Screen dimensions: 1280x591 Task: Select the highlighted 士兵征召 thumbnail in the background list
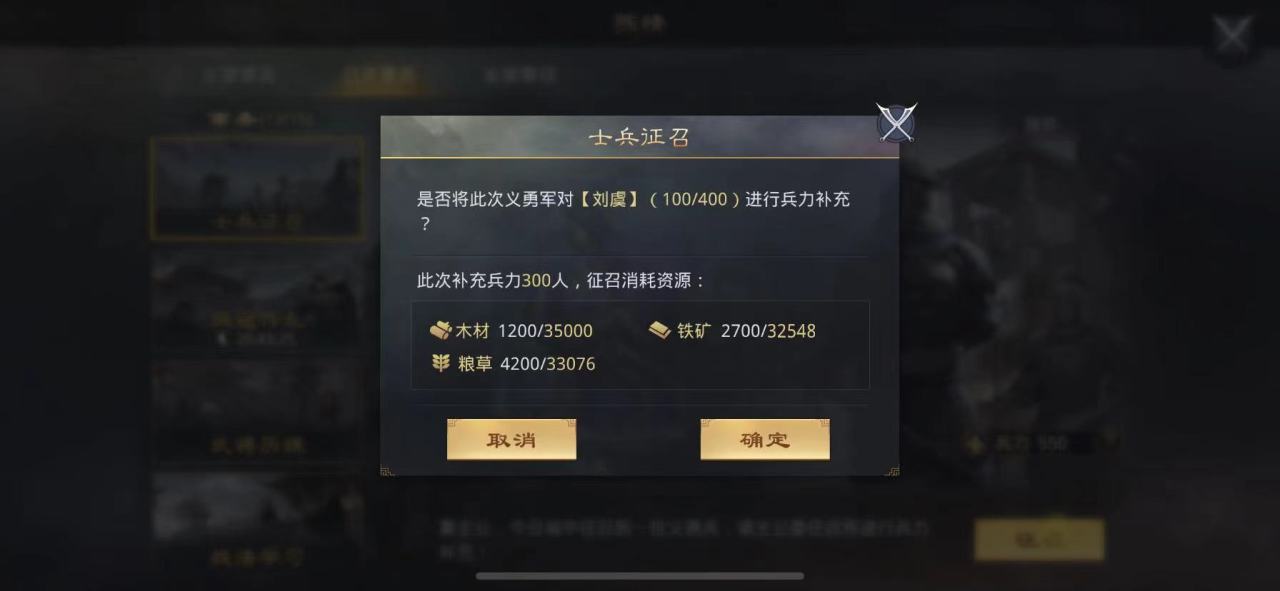258,188
